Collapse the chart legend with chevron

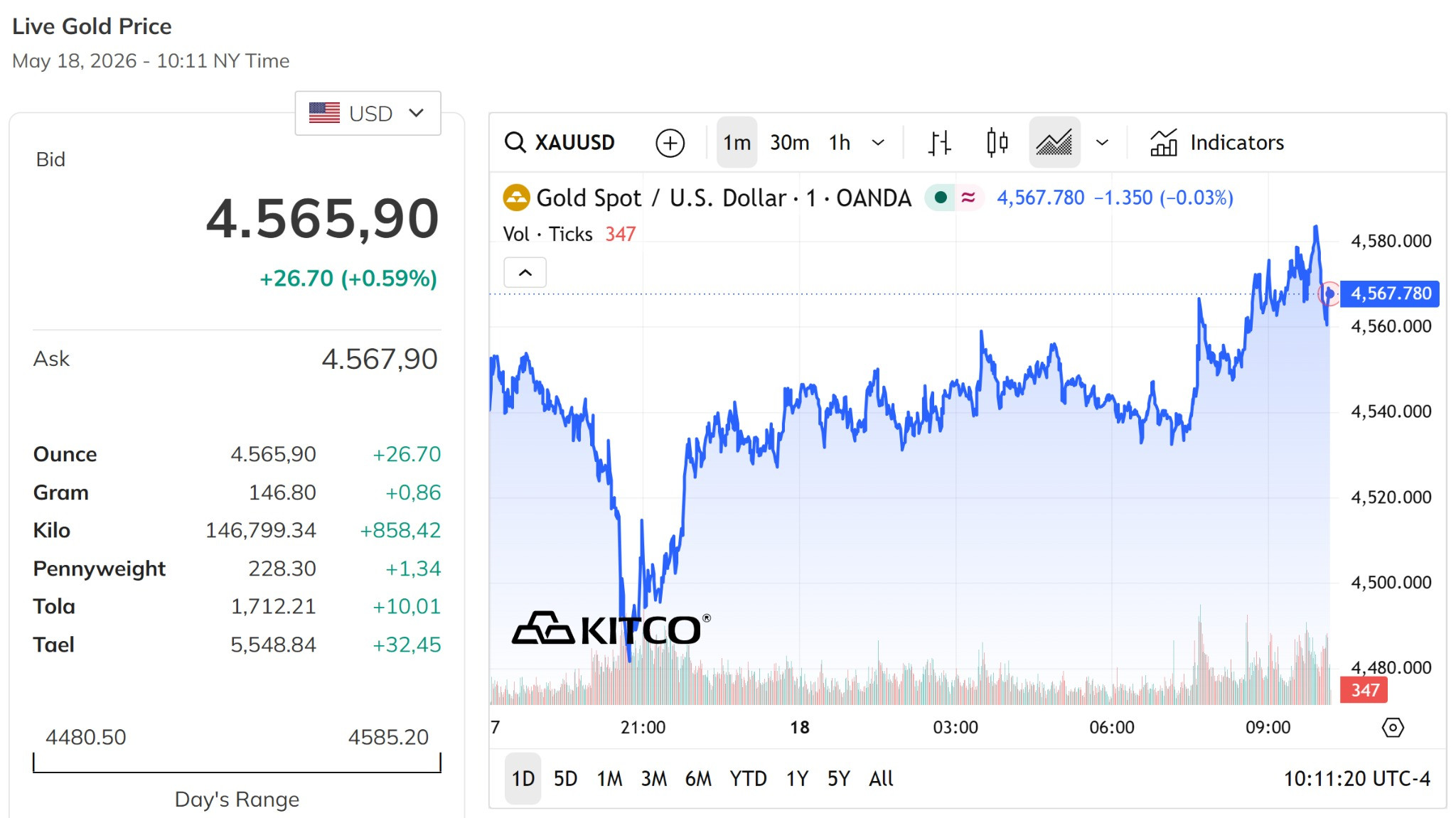click(x=525, y=273)
